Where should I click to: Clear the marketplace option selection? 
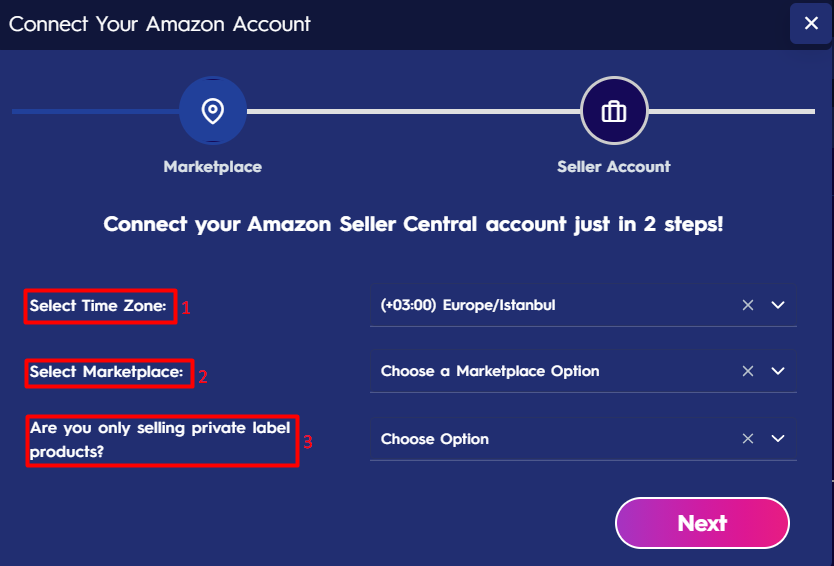click(748, 371)
